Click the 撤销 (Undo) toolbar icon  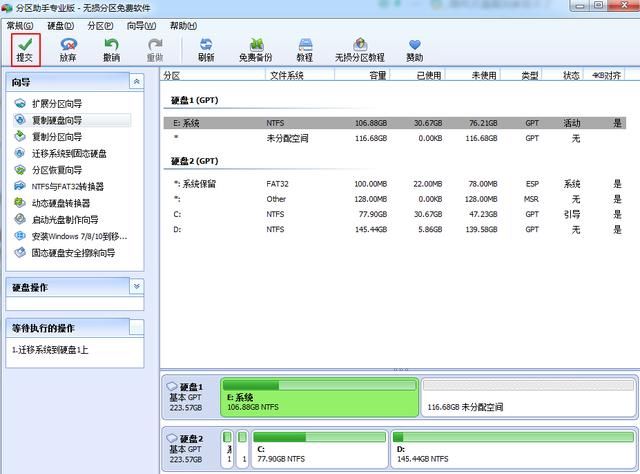111,49
